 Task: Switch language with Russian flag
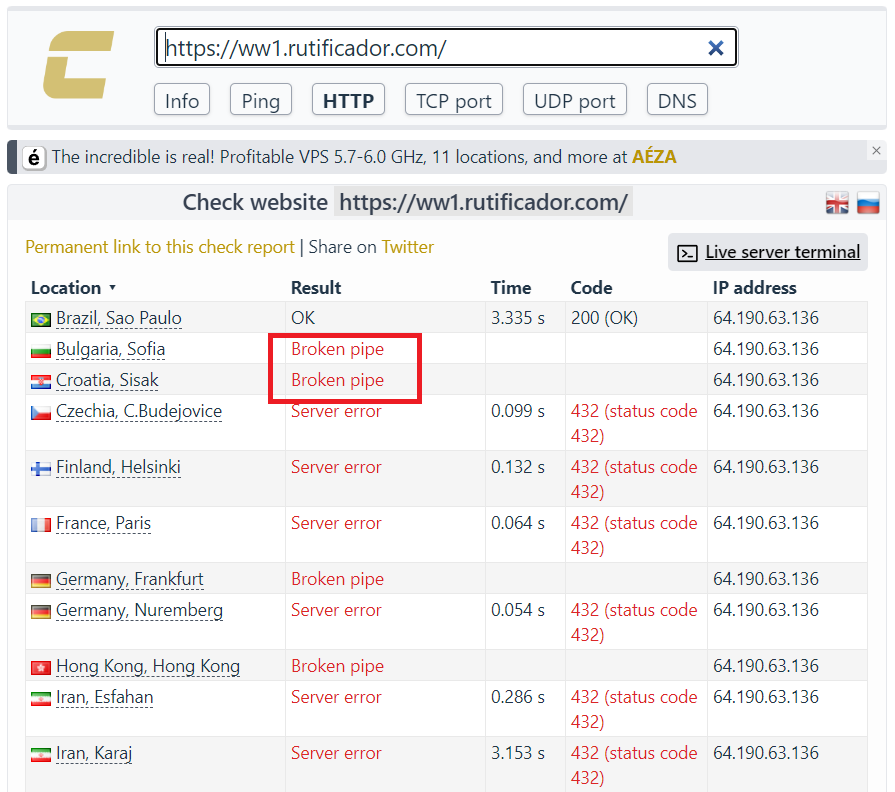pyautogui.click(x=868, y=203)
